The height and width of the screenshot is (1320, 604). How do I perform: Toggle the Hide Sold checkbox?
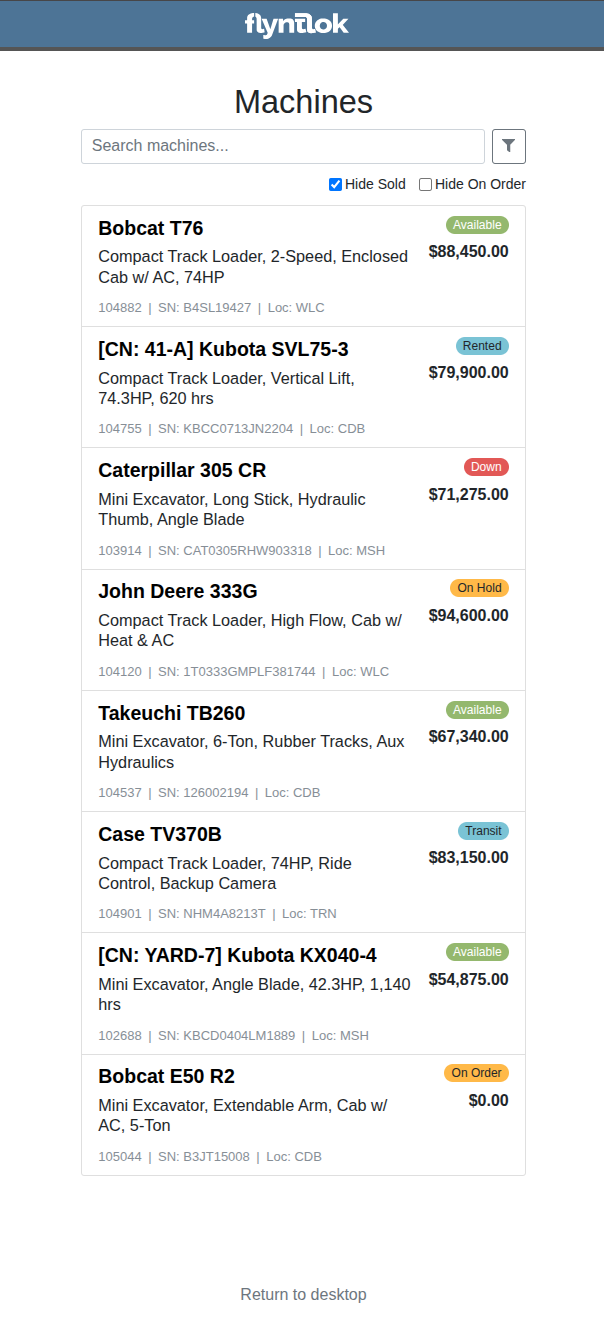point(335,184)
